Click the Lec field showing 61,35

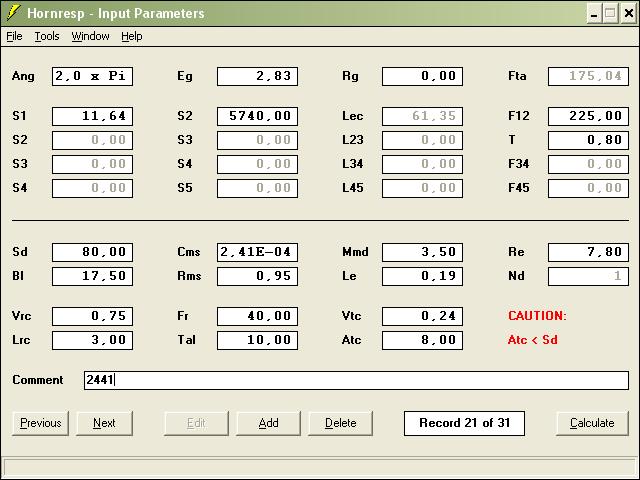(x=422, y=116)
